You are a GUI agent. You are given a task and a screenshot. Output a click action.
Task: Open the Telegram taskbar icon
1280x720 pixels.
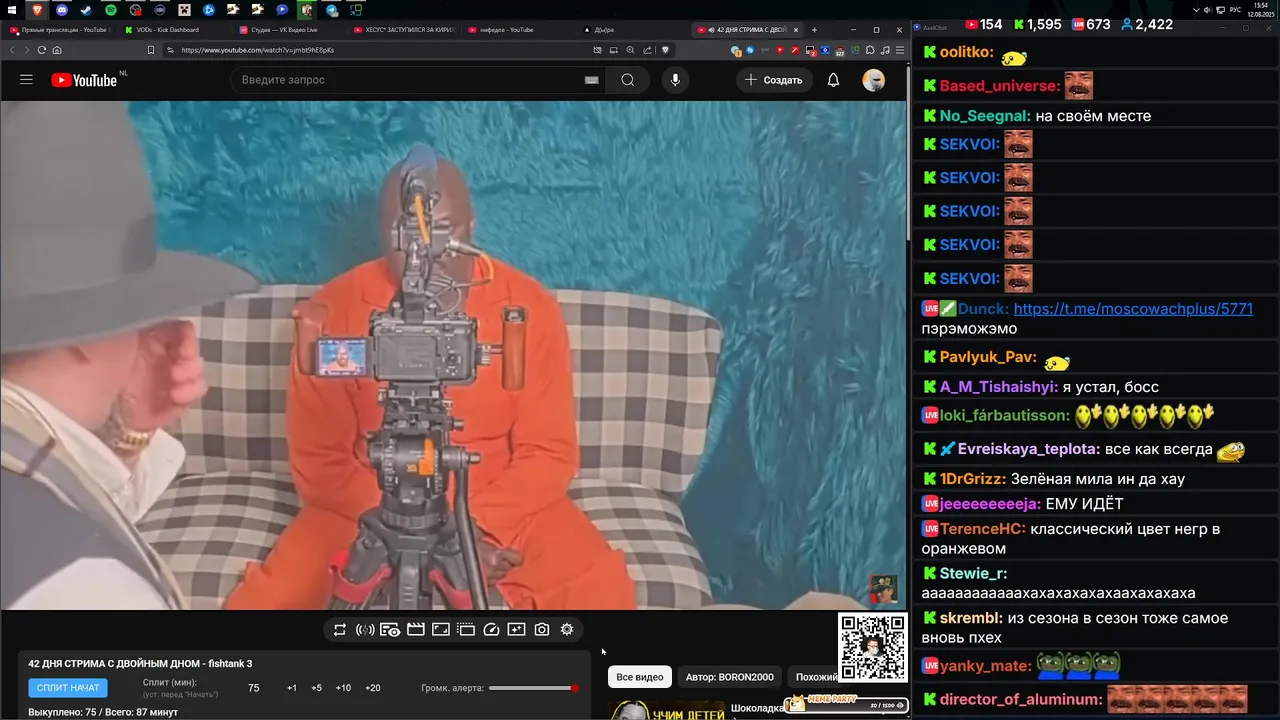pyautogui.click(x=331, y=10)
